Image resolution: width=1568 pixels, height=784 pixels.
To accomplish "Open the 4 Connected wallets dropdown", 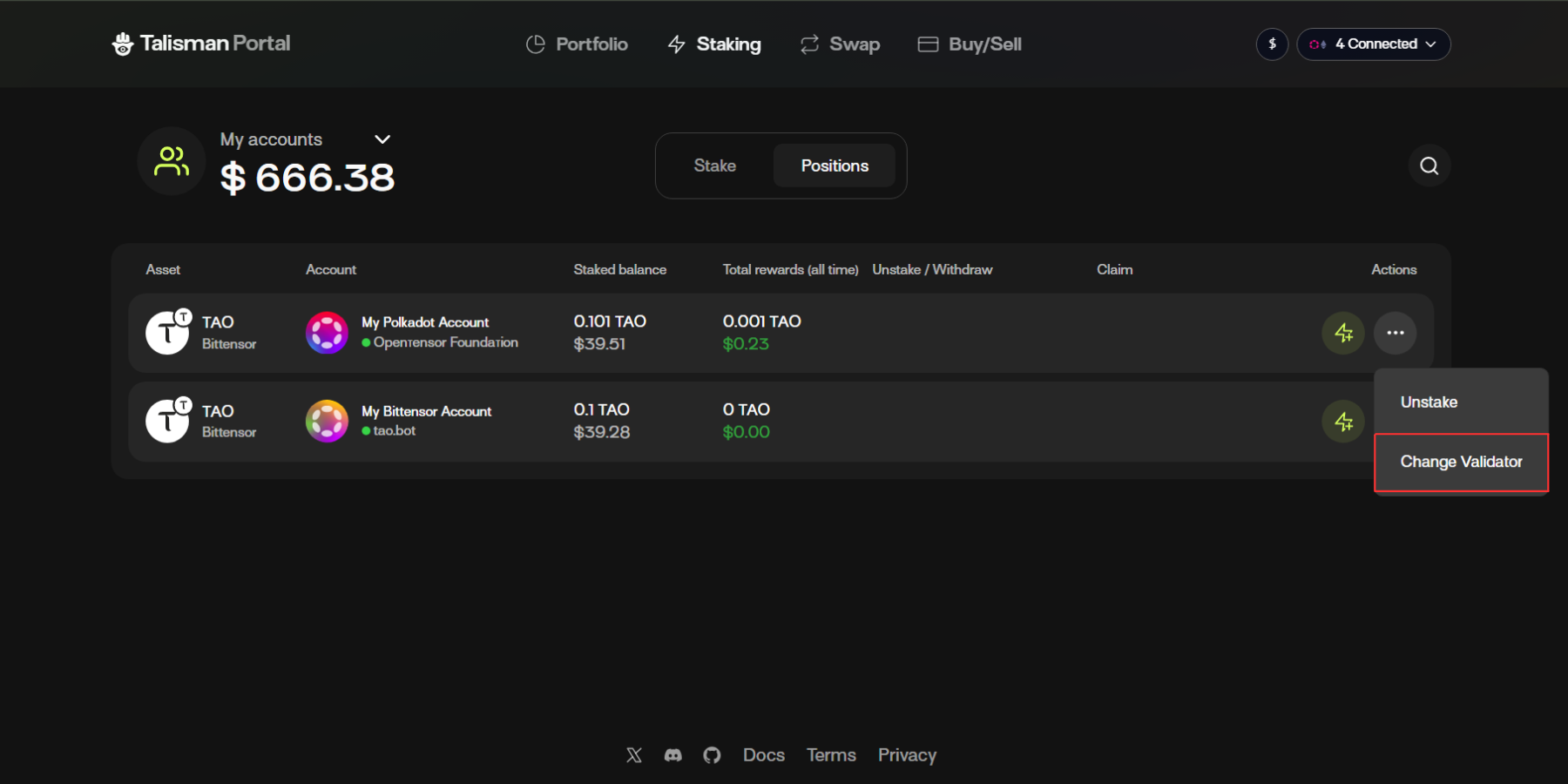I will tap(1374, 44).
